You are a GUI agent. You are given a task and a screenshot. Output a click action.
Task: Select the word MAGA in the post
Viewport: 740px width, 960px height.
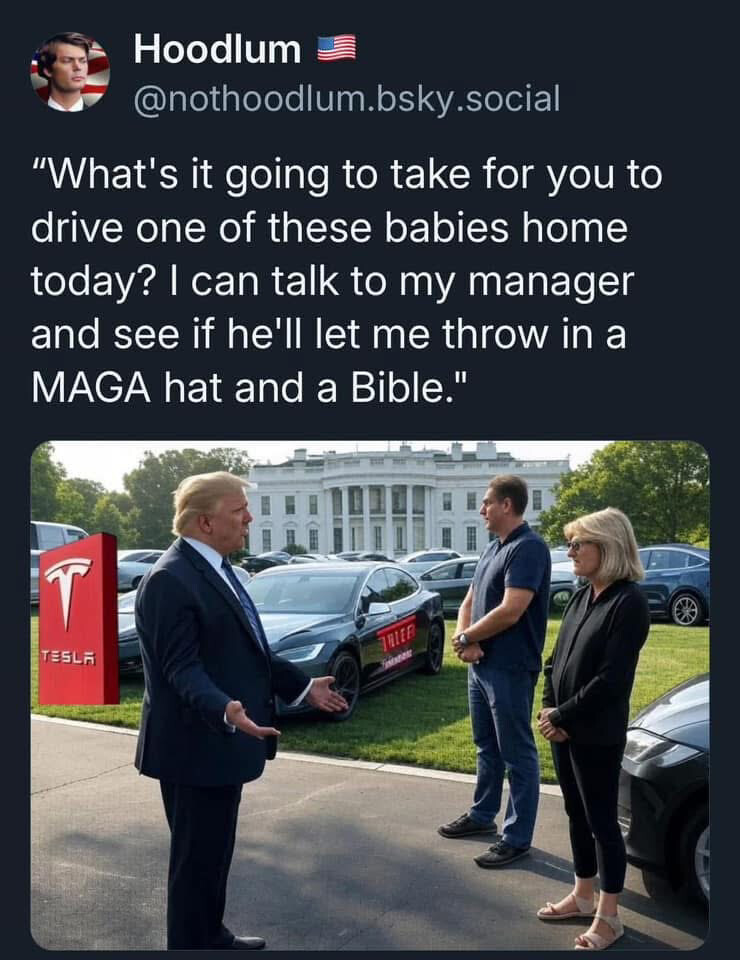91,388
